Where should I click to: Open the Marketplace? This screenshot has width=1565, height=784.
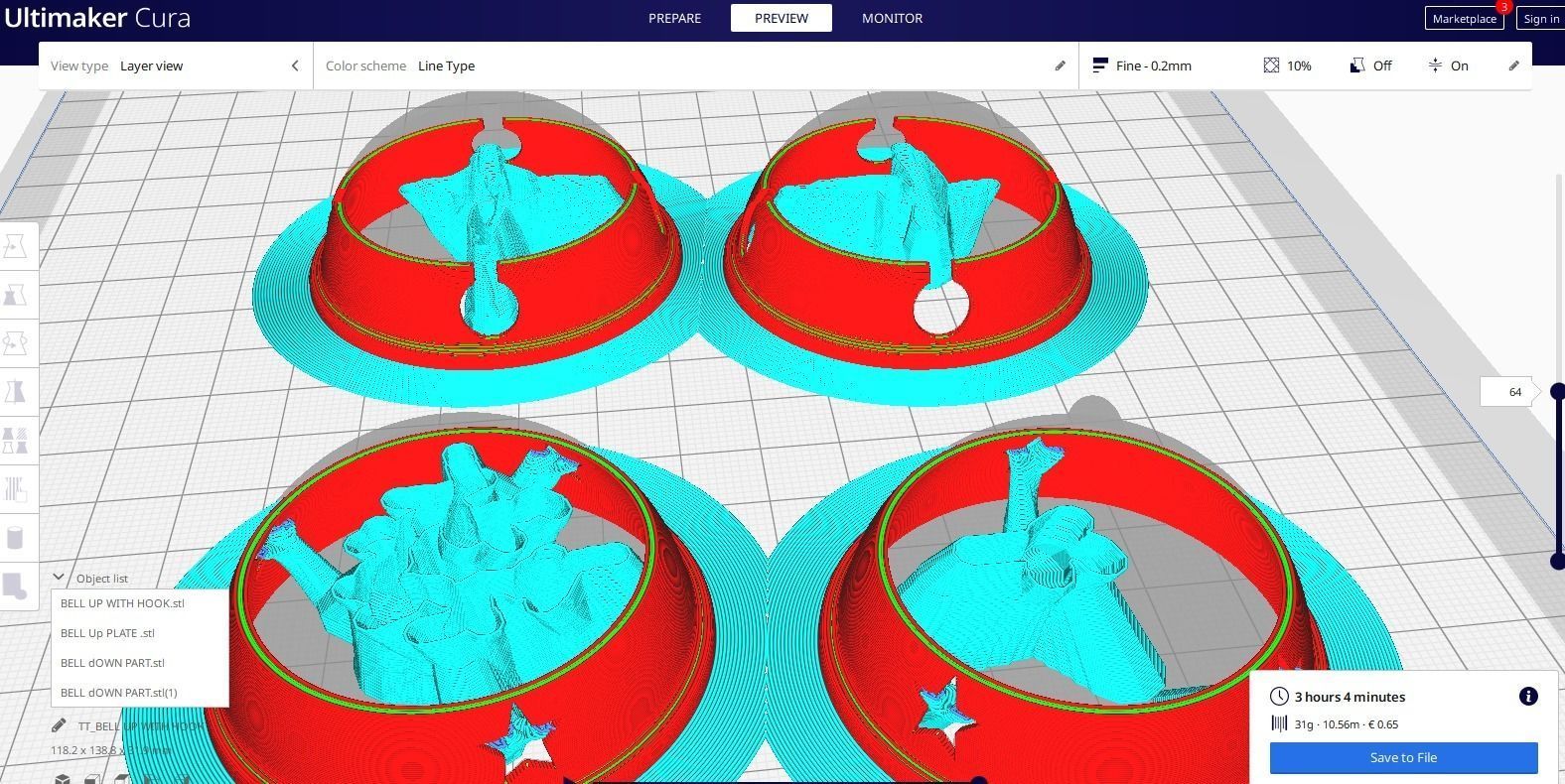point(1464,19)
